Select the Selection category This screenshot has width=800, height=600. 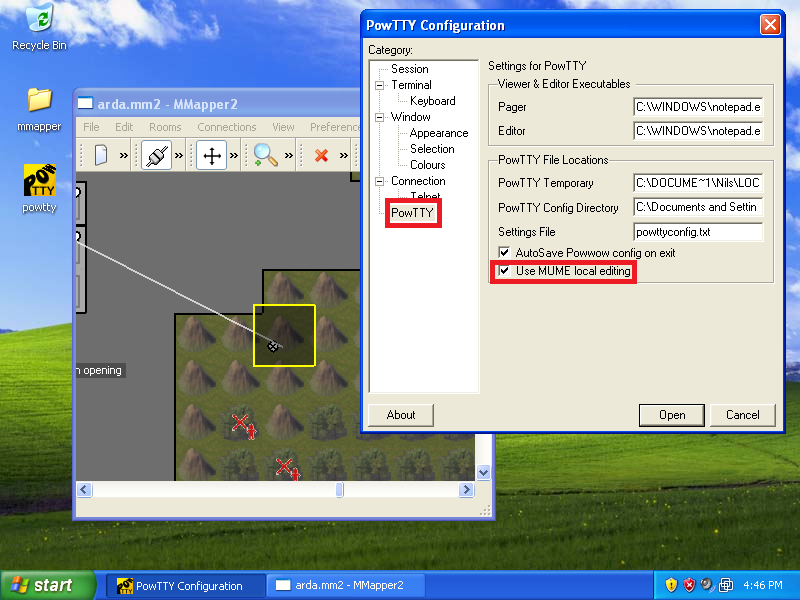coord(432,149)
